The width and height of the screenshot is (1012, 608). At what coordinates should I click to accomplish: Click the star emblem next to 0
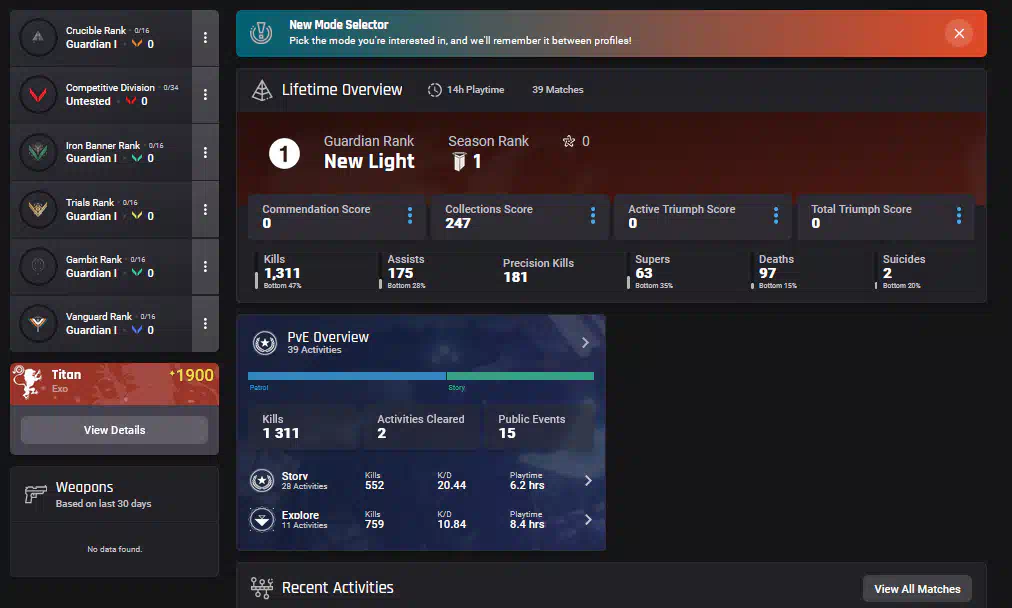tap(569, 141)
